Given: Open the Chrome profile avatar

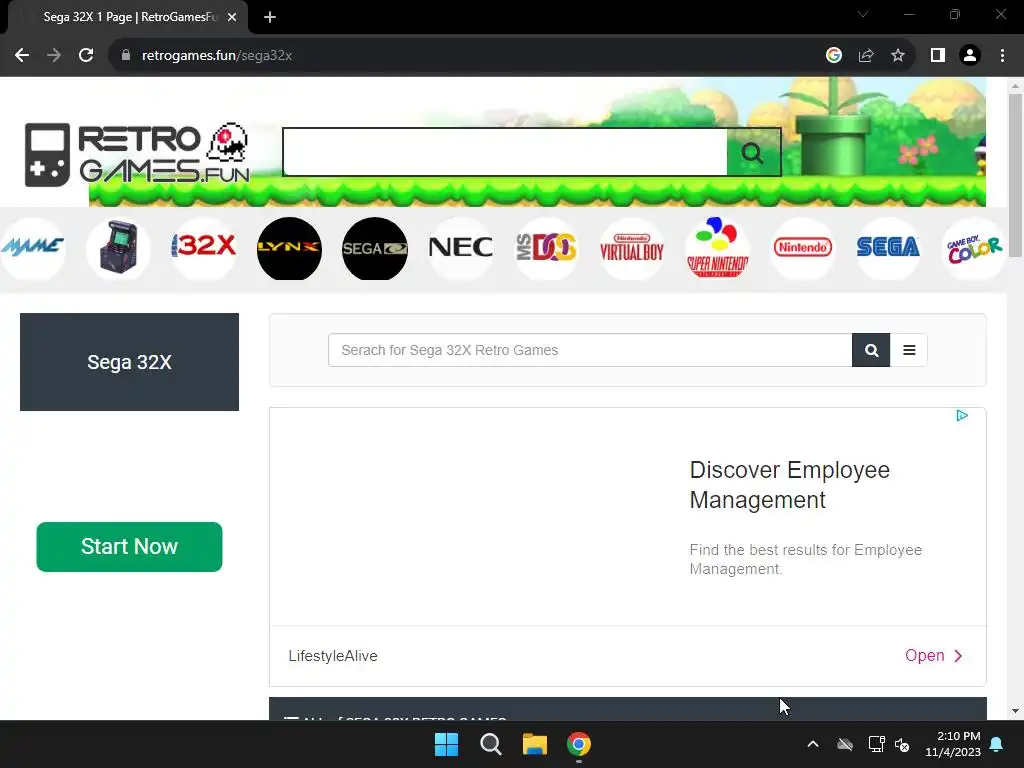Looking at the screenshot, I should click(x=970, y=56).
